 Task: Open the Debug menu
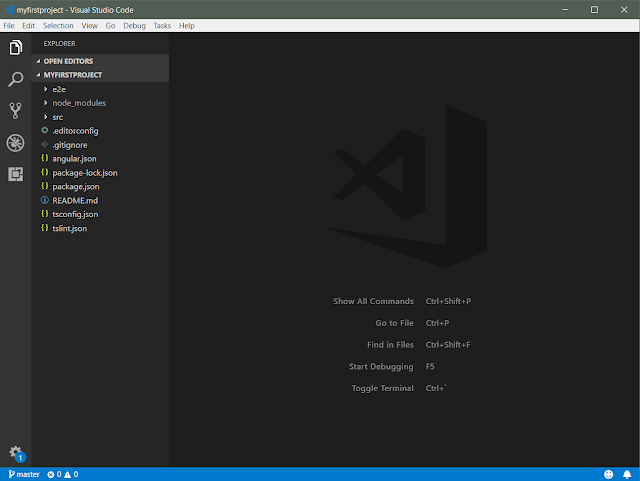tap(134, 26)
